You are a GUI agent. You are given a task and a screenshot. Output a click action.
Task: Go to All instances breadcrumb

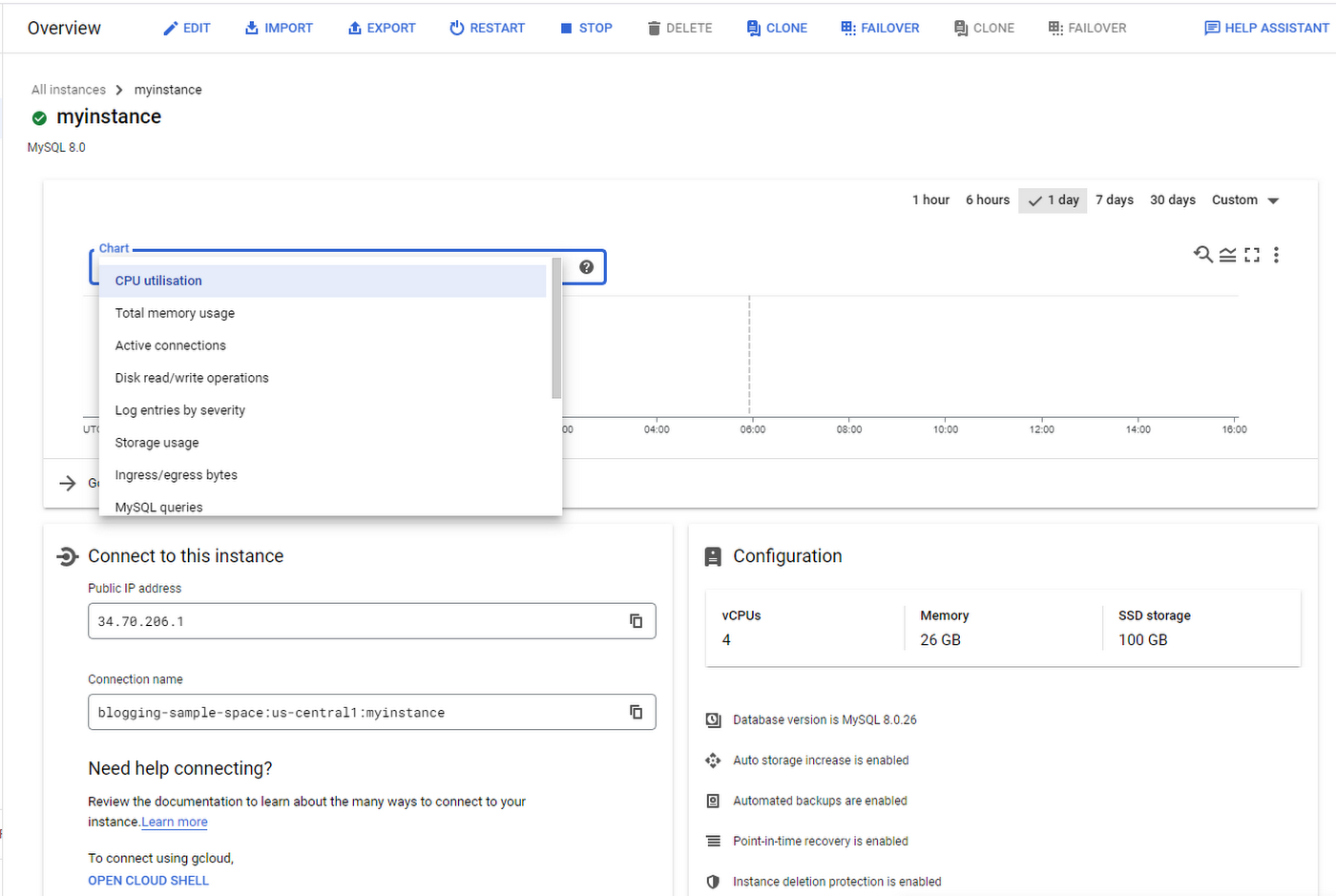tap(69, 90)
